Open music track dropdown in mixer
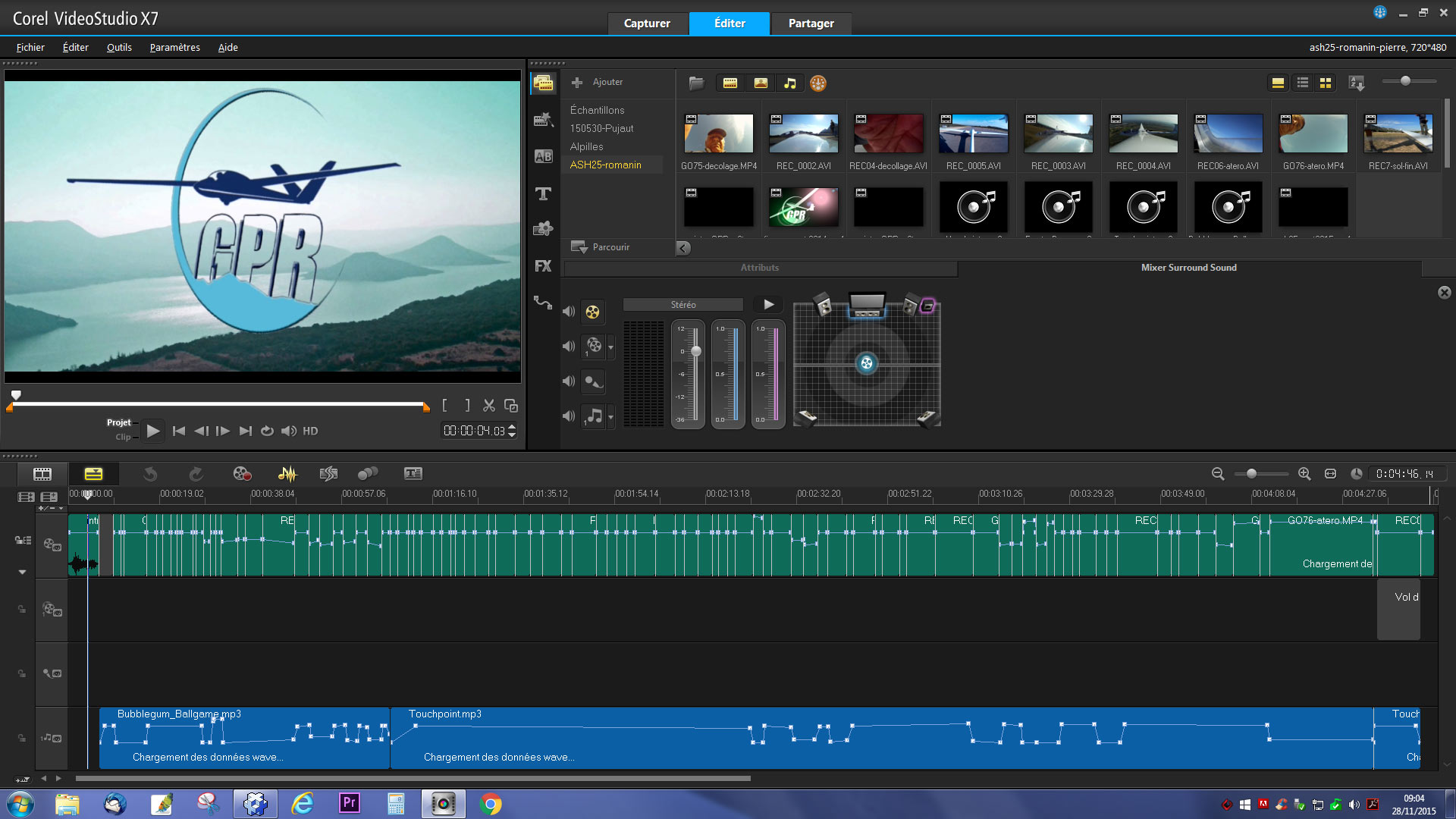 (611, 417)
